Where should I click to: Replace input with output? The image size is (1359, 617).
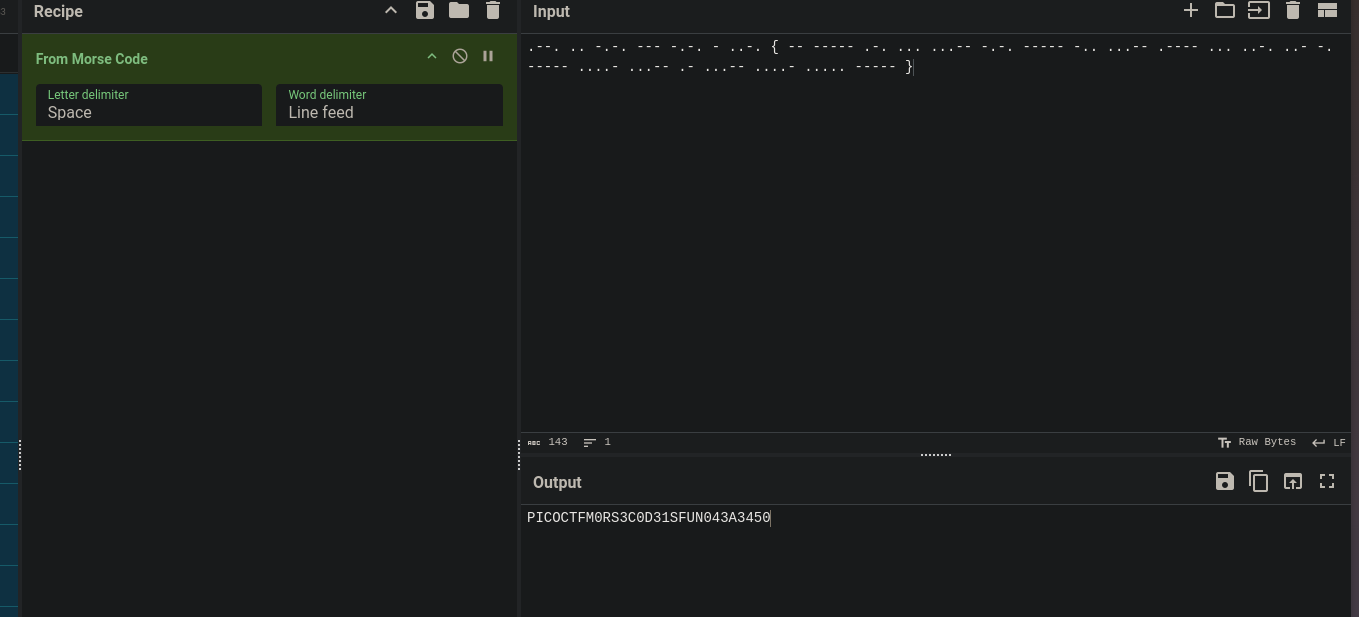pos(1293,482)
